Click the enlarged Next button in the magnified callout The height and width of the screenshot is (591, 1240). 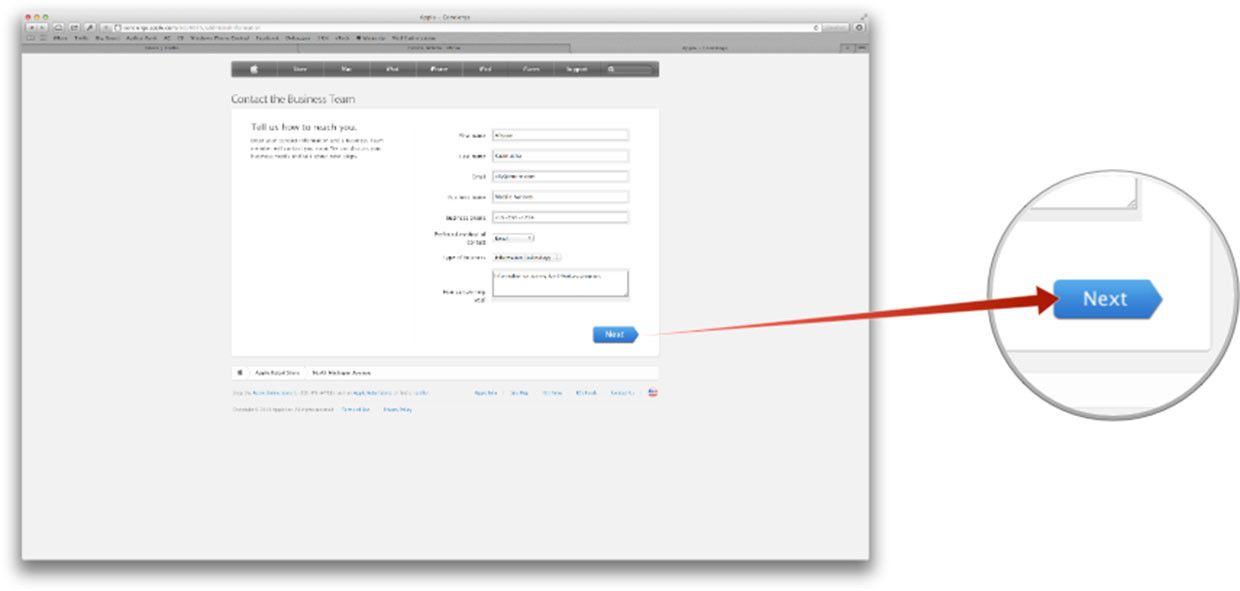tap(1106, 299)
